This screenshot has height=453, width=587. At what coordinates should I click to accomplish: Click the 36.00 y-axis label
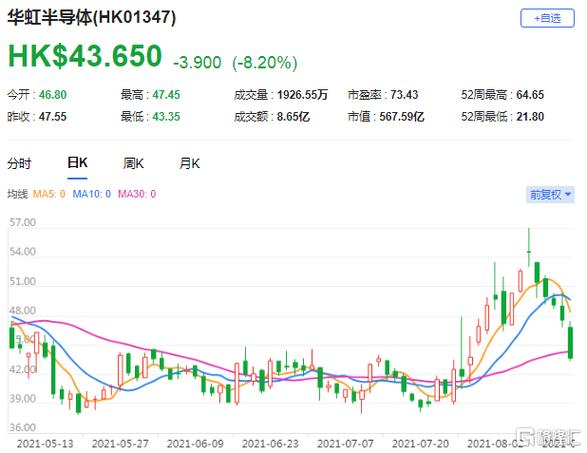(23, 427)
